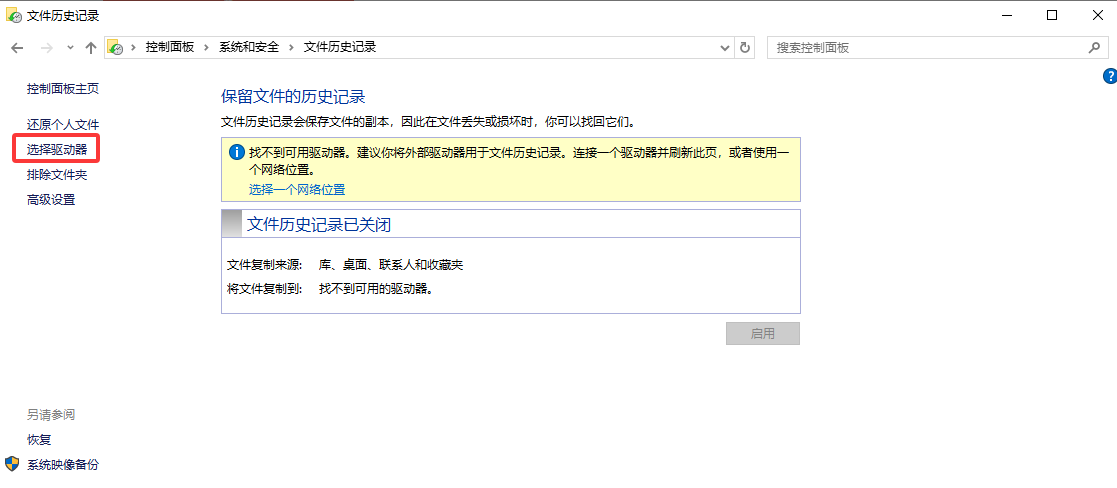This screenshot has width=1117, height=488.
Task: Click the Back arrow navigation button
Action: 18,48
